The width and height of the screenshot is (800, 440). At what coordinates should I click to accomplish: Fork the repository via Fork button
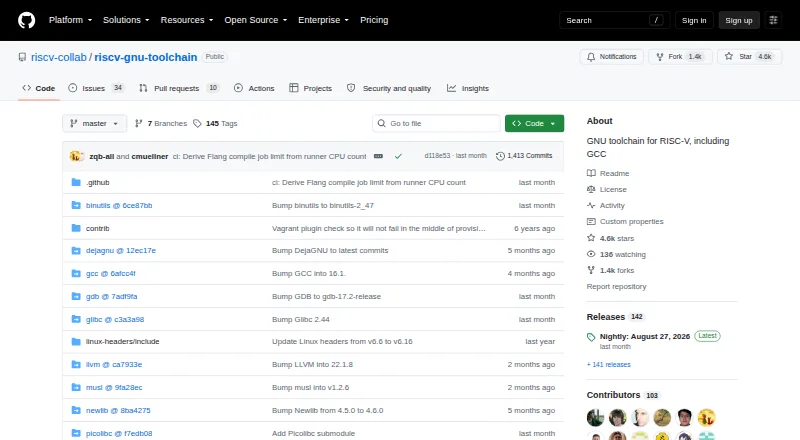click(x=681, y=57)
